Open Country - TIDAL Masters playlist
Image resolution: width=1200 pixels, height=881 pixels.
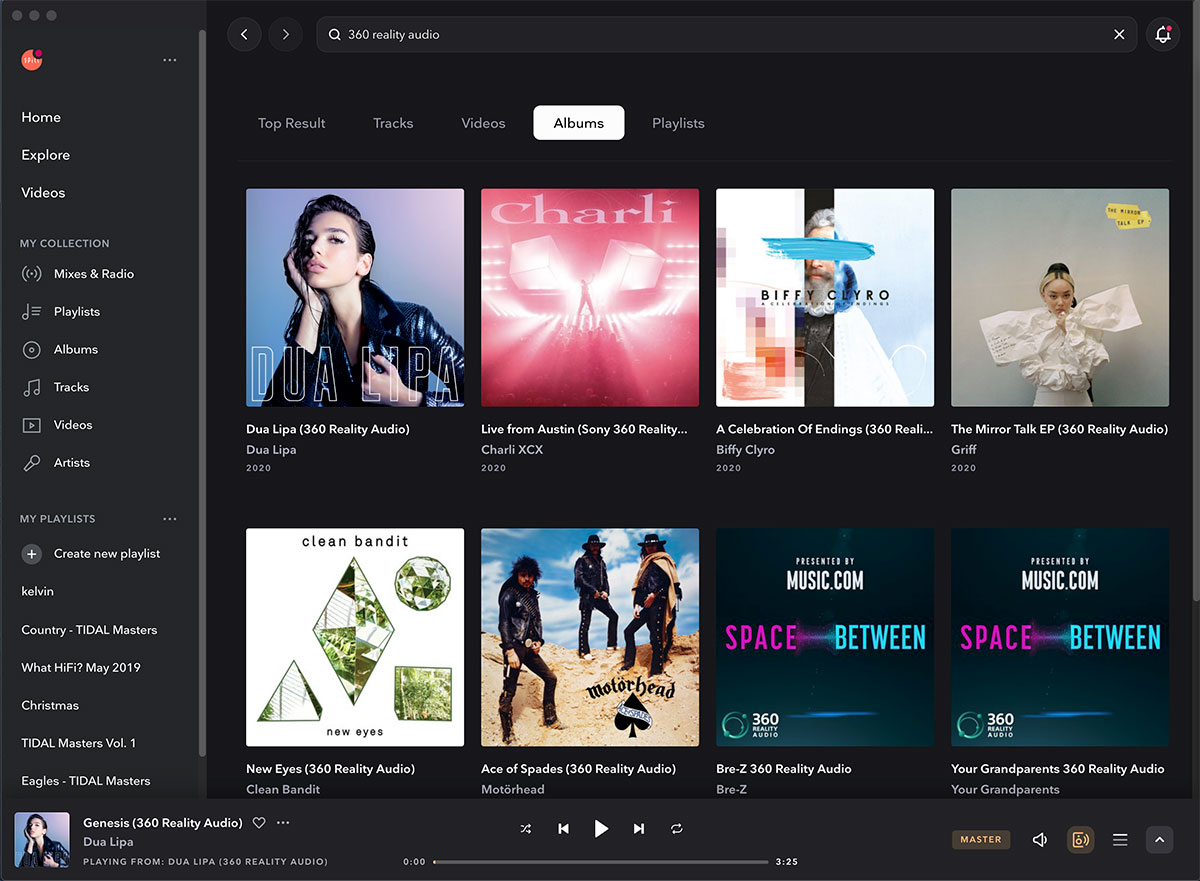tap(89, 630)
